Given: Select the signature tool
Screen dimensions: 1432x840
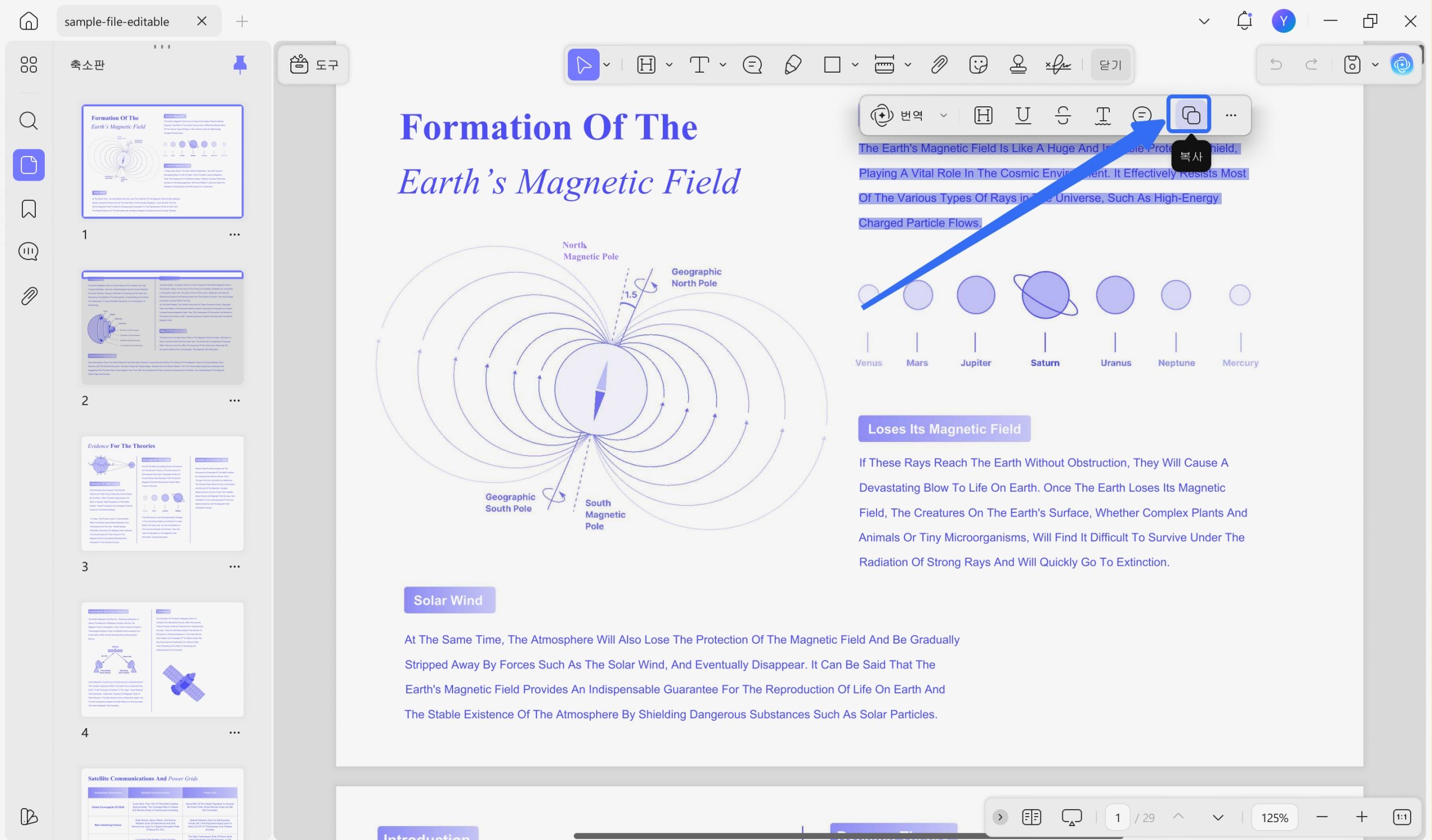Looking at the screenshot, I should click(x=1058, y=65).
